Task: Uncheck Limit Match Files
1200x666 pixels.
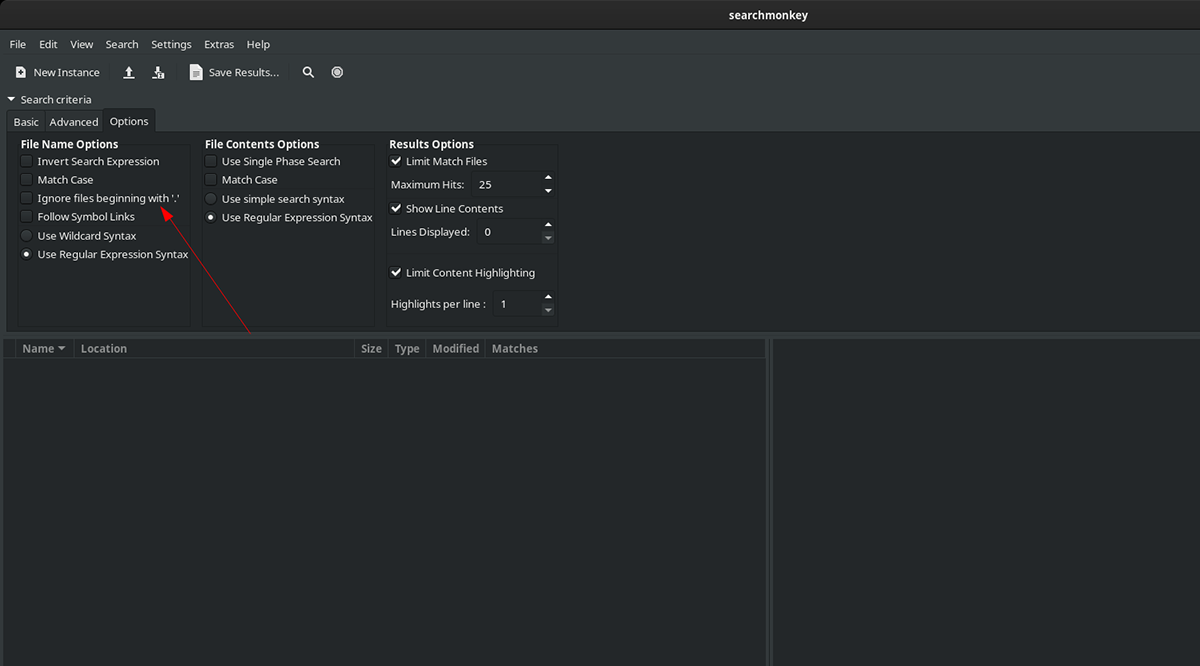Action: 395,161
